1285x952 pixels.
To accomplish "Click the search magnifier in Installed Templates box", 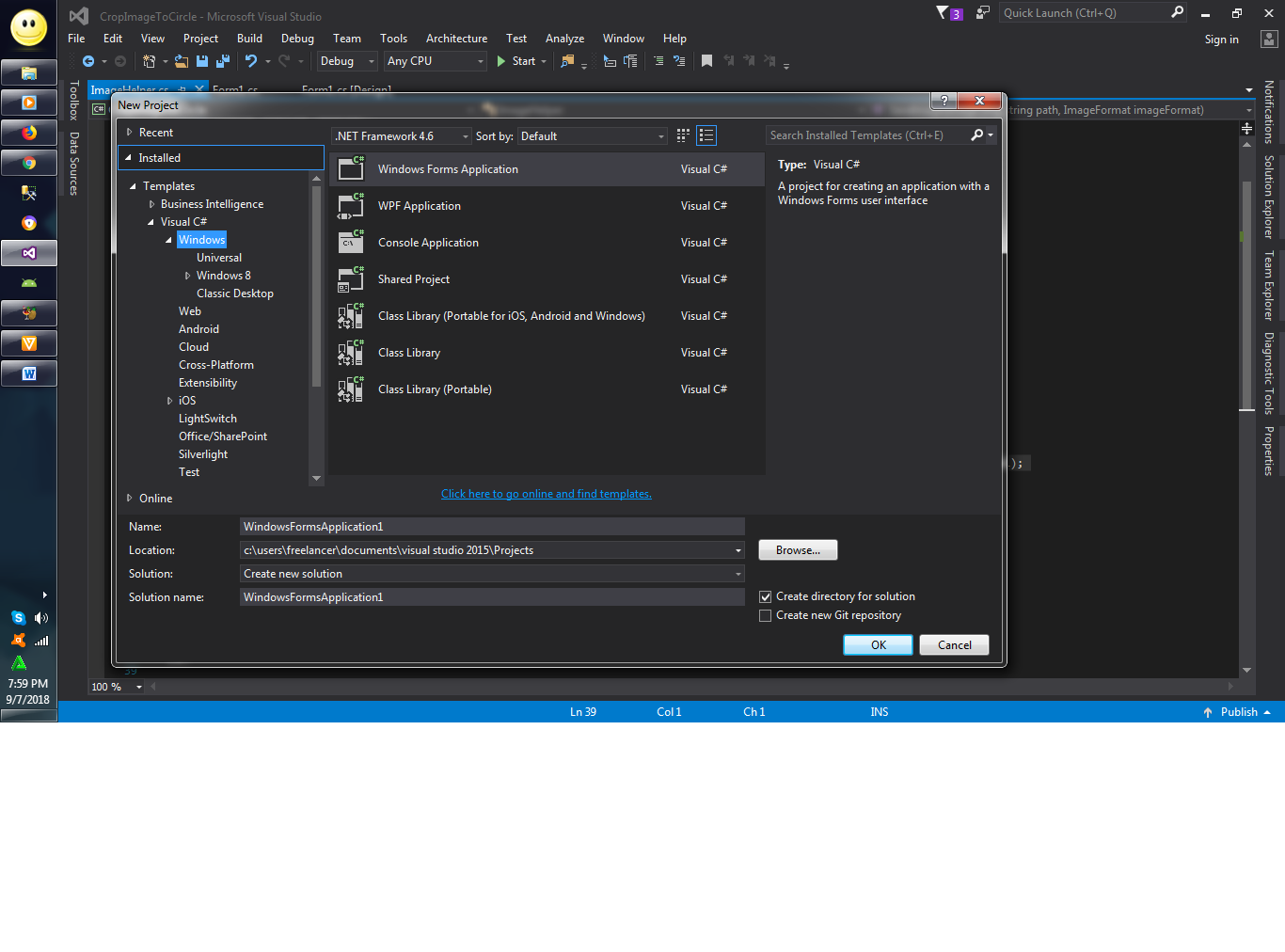I will click(x=977, y=135).
